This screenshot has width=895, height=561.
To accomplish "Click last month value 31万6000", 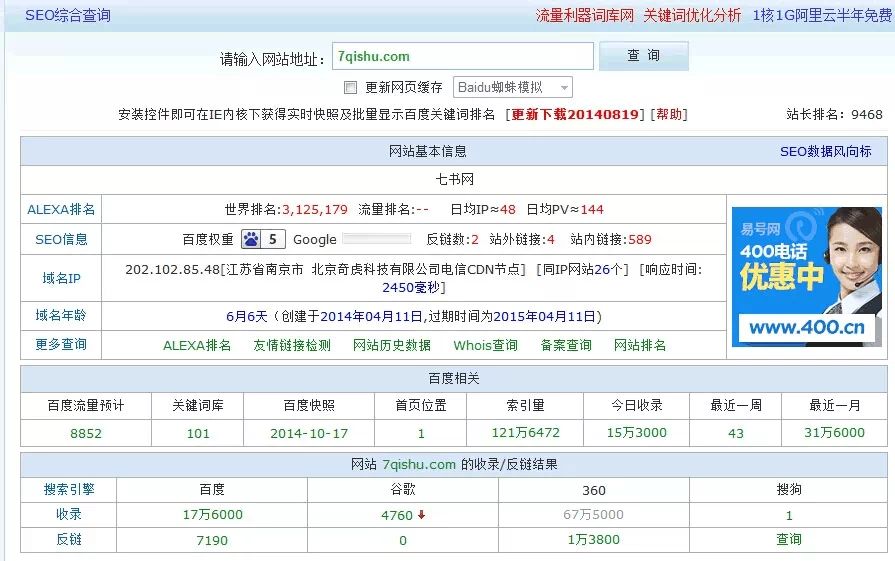I will coord(834,433).
